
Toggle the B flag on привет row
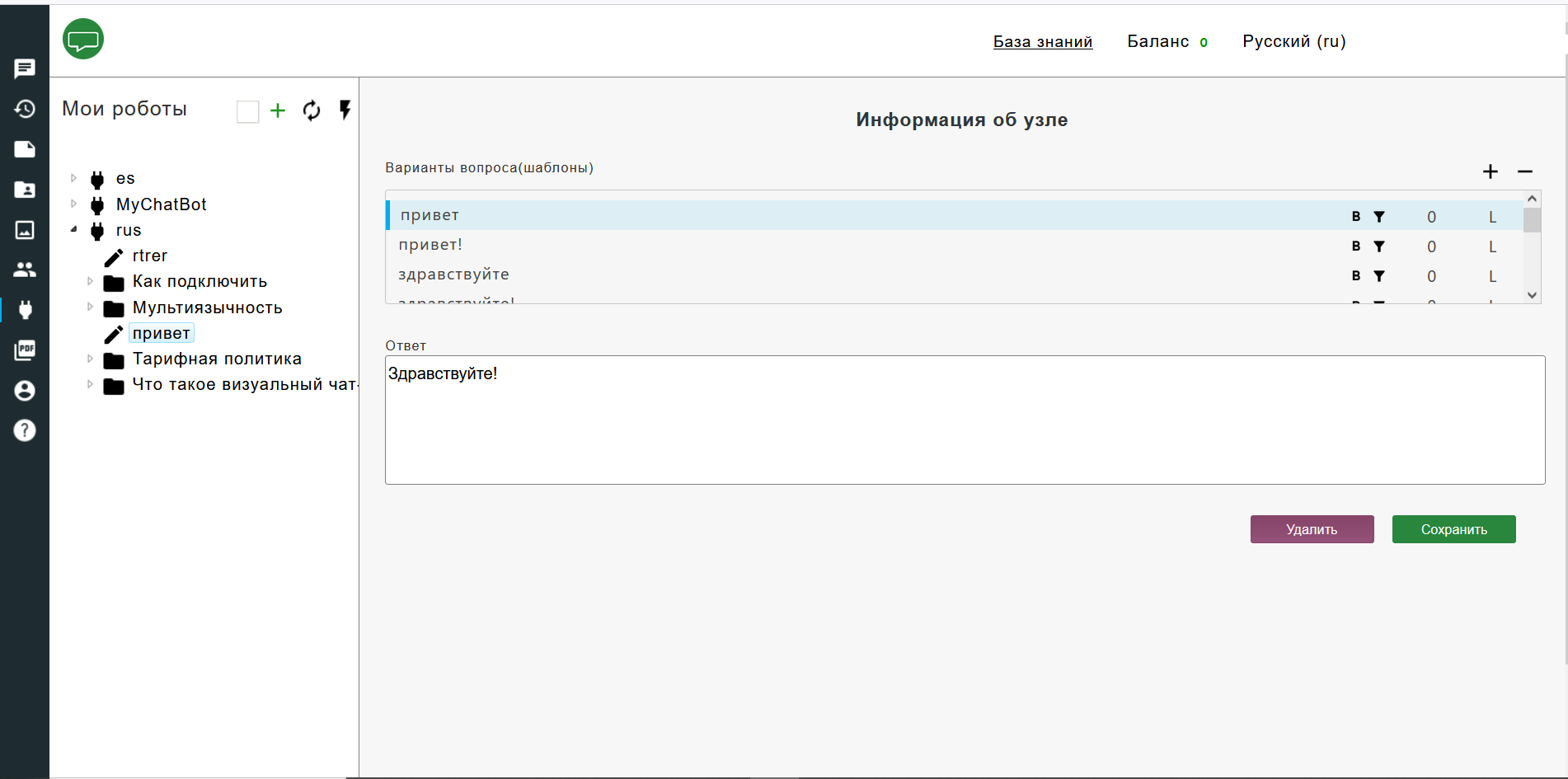(x=1356, y=217)
